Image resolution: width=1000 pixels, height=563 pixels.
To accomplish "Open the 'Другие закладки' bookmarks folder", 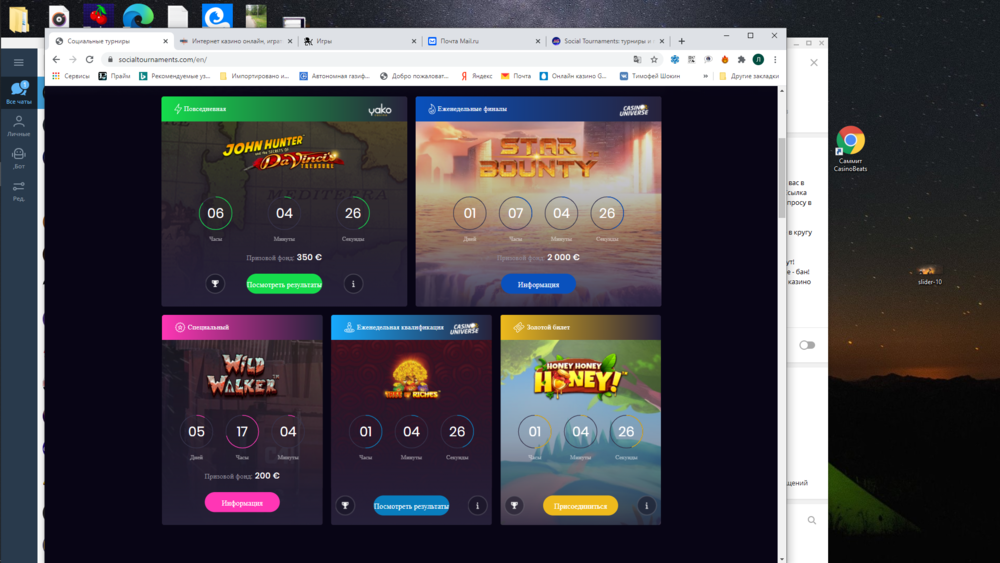I will 749,76.
